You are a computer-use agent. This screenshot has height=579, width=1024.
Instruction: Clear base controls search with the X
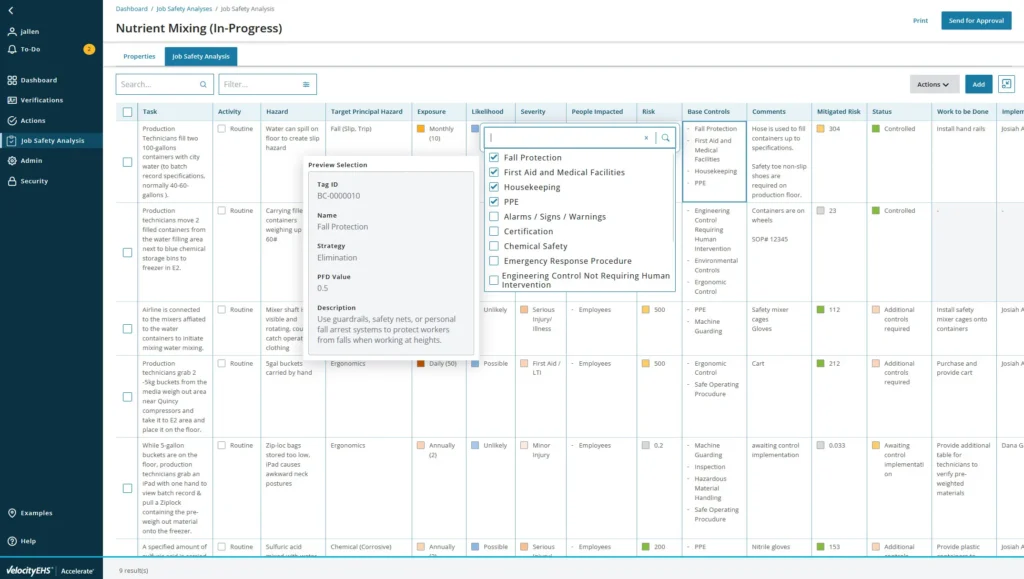coord(646,138)
